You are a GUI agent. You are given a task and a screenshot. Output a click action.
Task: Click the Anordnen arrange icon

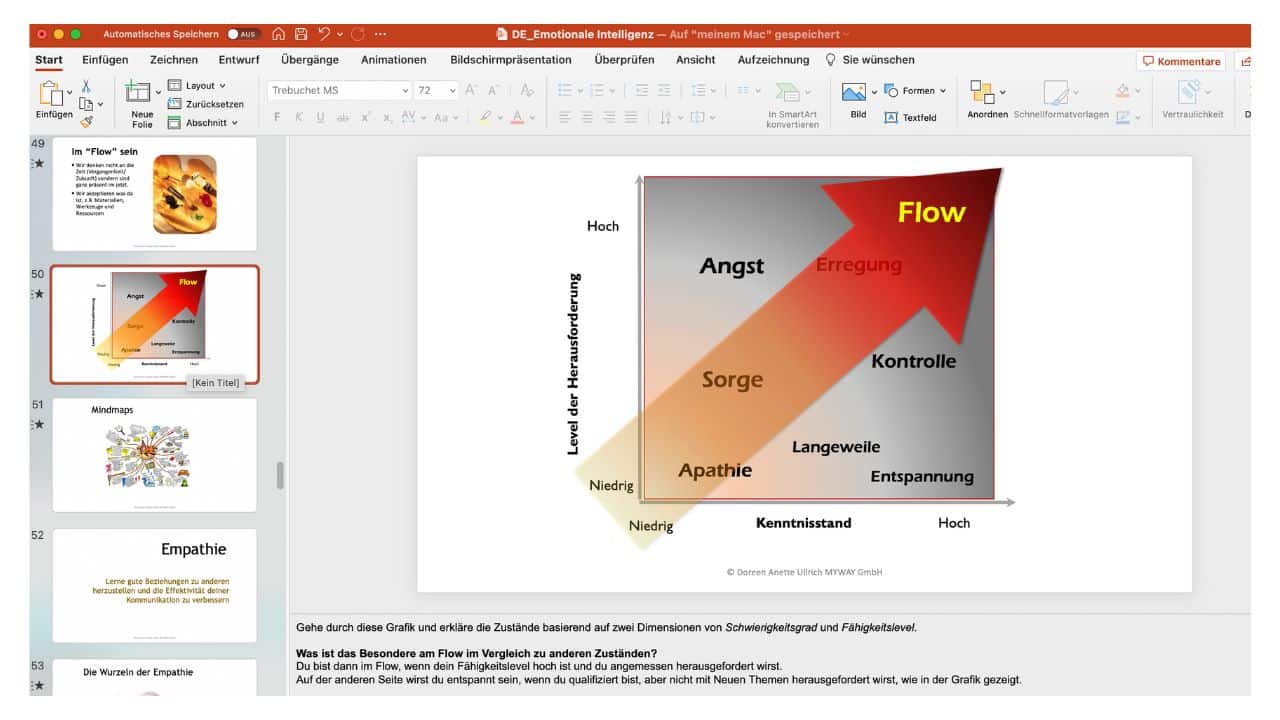point(982,92)
